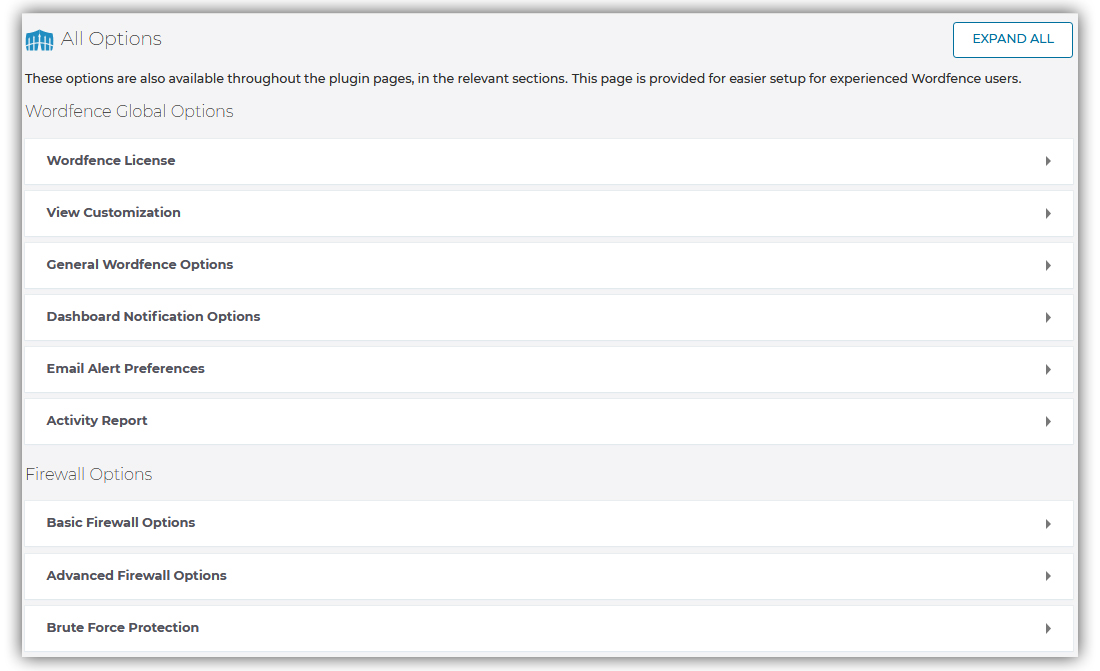This screenshot has width=1100, height=671.
Task: Open the Wordfence License section title
Action: point(111,161)
